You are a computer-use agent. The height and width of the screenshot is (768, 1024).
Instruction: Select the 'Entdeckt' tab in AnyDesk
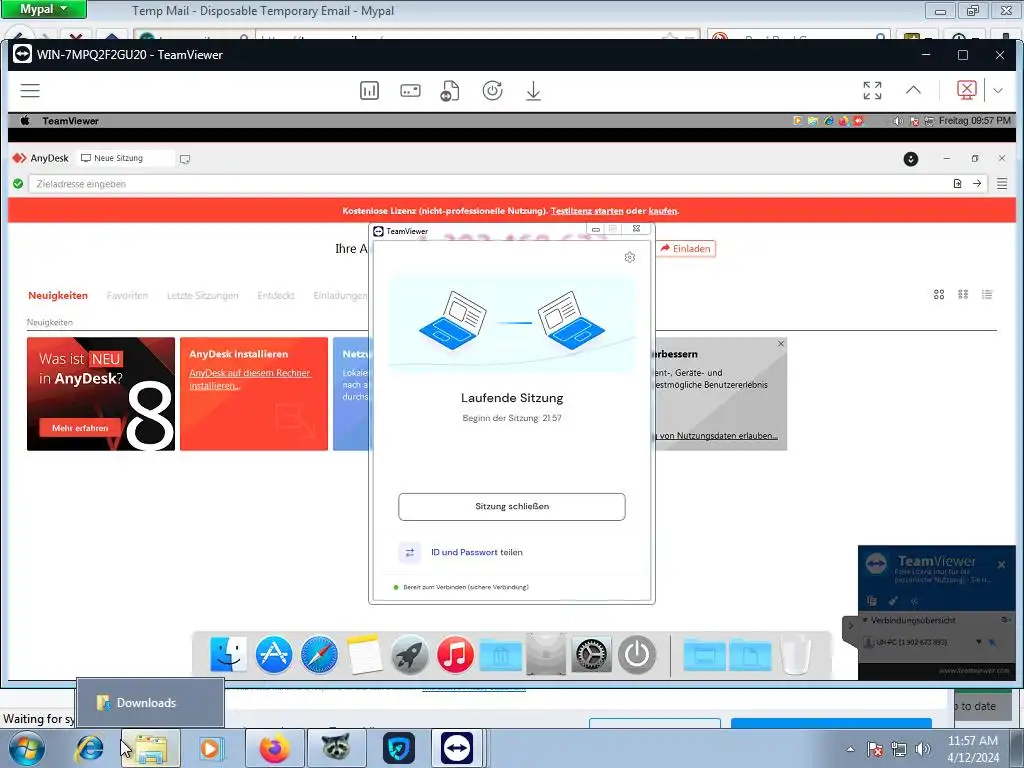point(276,296)
